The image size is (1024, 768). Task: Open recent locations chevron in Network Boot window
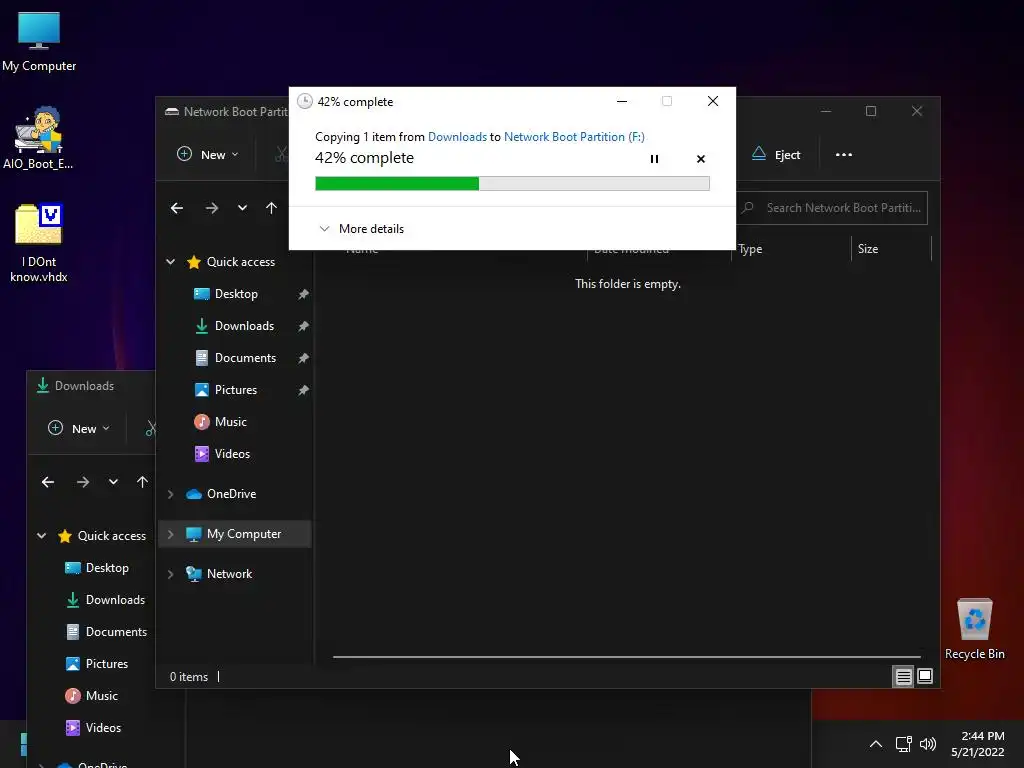(242, 208)
